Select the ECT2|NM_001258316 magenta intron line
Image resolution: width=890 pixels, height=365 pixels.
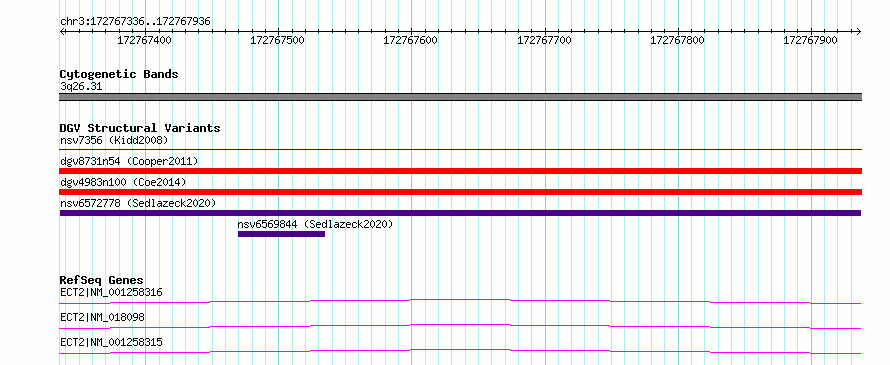(460, 301)
